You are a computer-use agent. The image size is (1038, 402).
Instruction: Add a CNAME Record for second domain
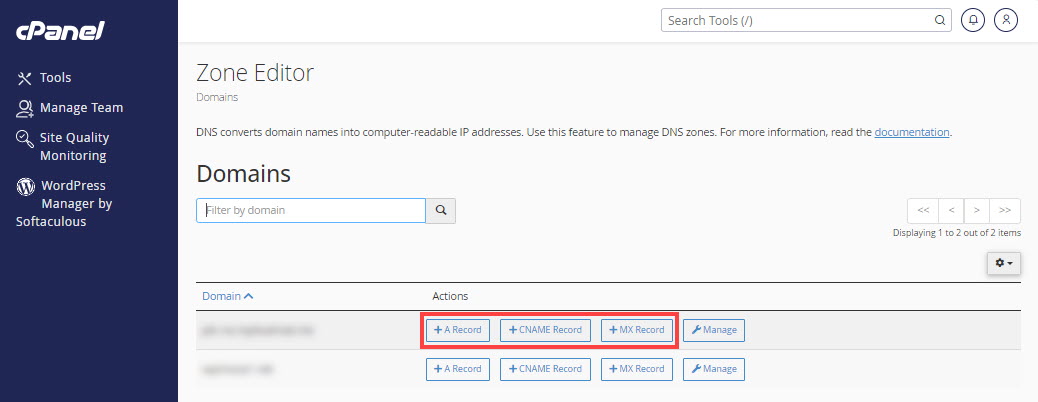point(546,369)
